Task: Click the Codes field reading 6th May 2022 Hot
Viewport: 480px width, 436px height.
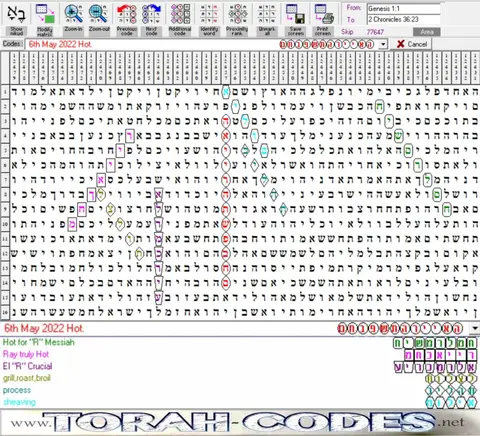Action: (x=202, y=44)
